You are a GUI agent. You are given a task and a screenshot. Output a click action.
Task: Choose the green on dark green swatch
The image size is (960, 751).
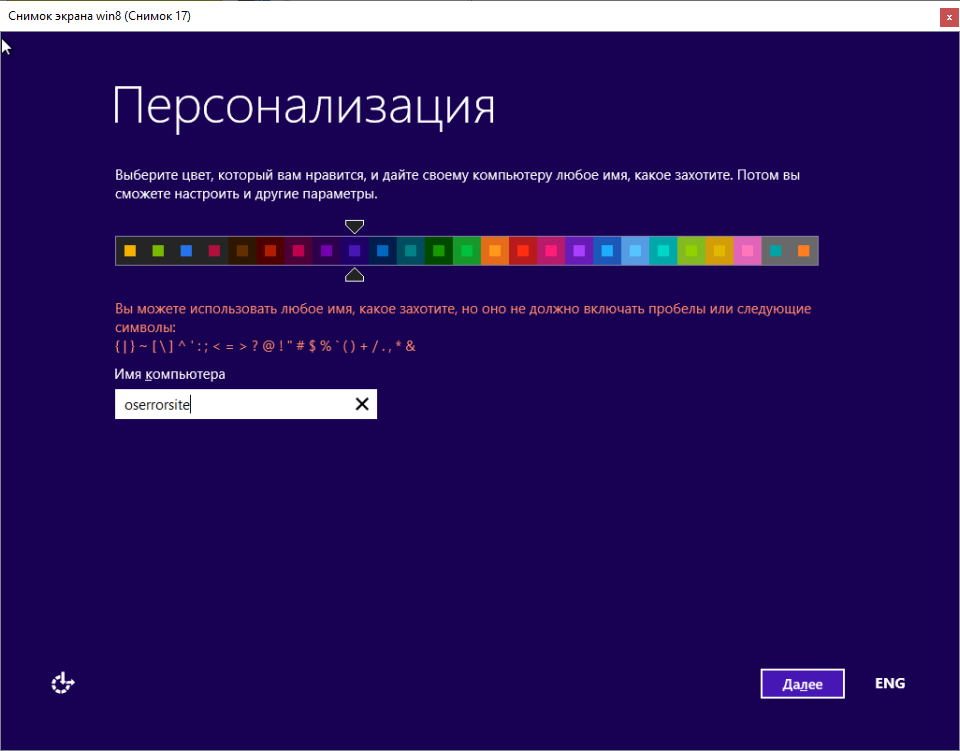(x=438, y=251)
